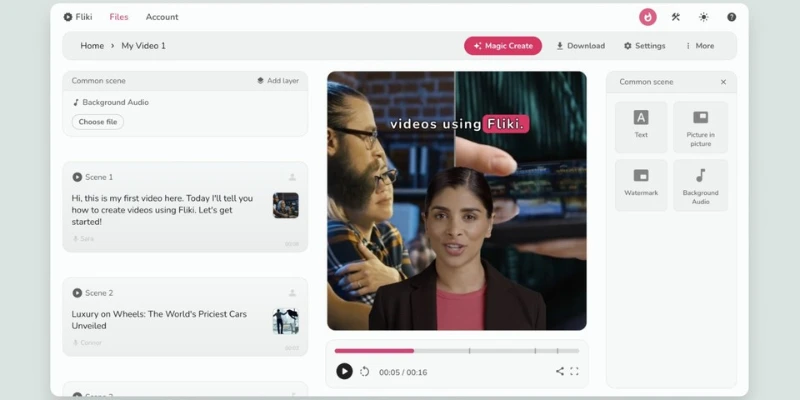
Task: Click the pink flame credits icon
Action: [647, 17]
